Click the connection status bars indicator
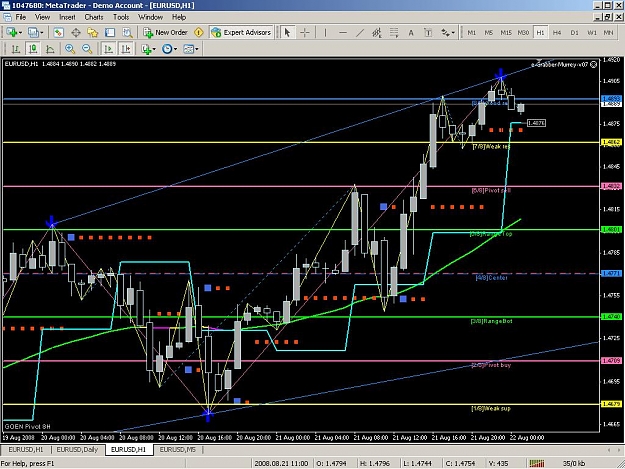This screenshot has width=625, height=469. point(537,463)
